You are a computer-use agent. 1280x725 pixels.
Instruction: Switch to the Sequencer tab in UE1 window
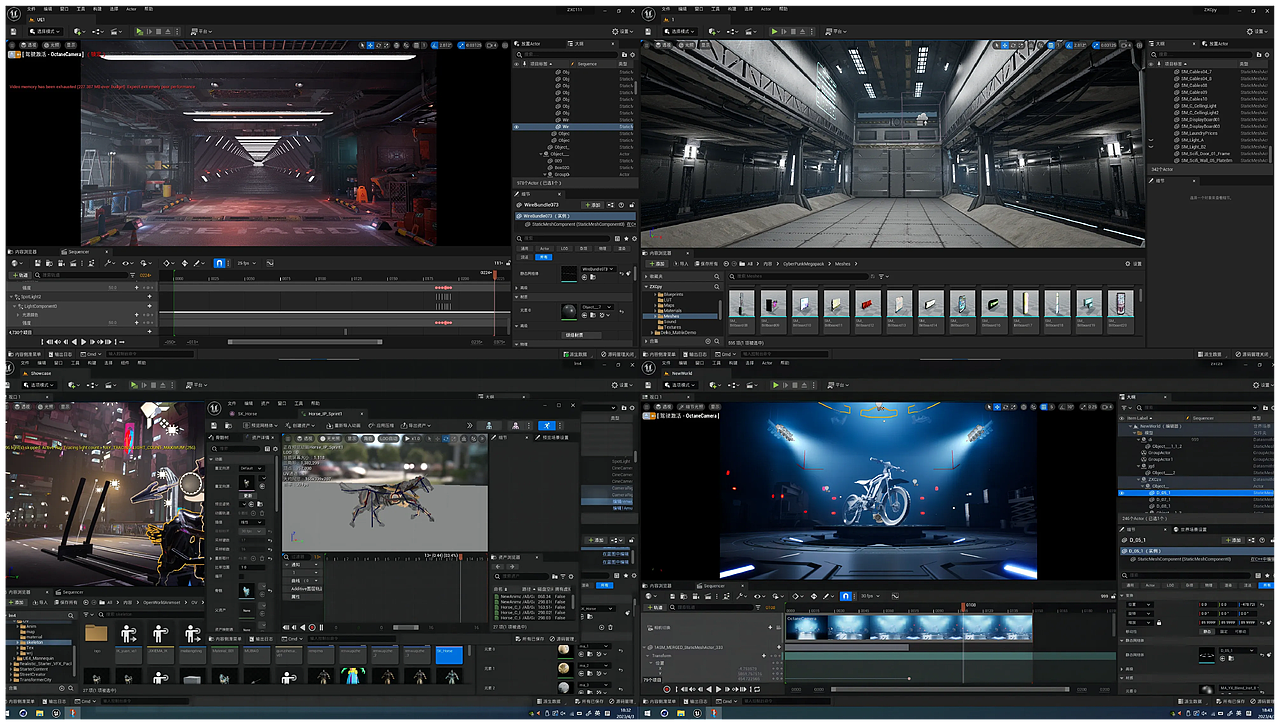(x=77, y=252)
